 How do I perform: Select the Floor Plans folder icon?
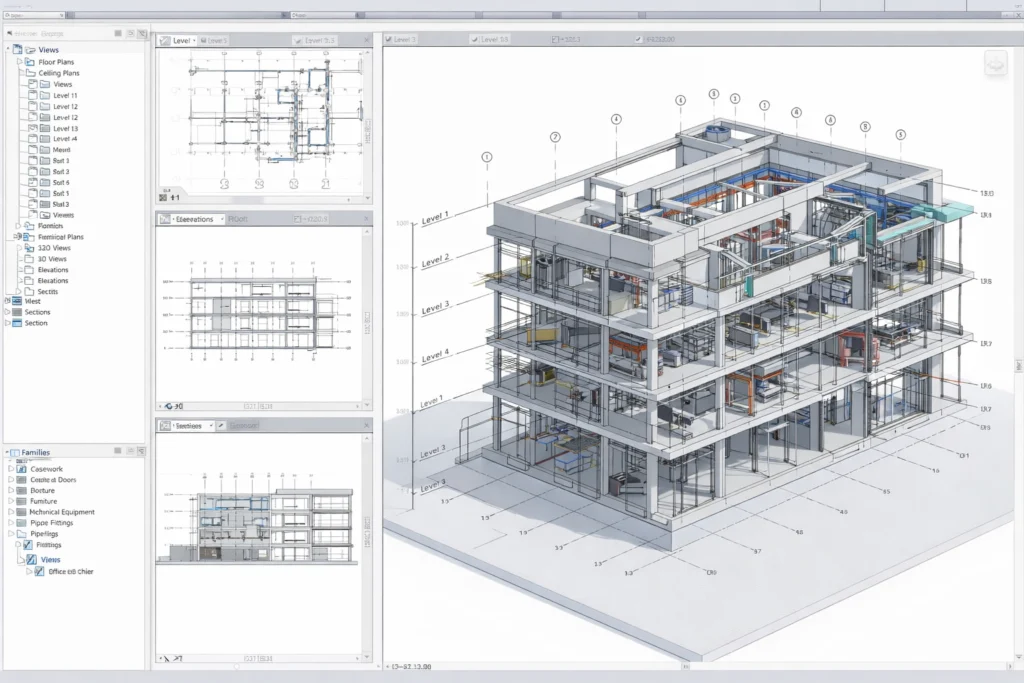(x=29, y=62)
